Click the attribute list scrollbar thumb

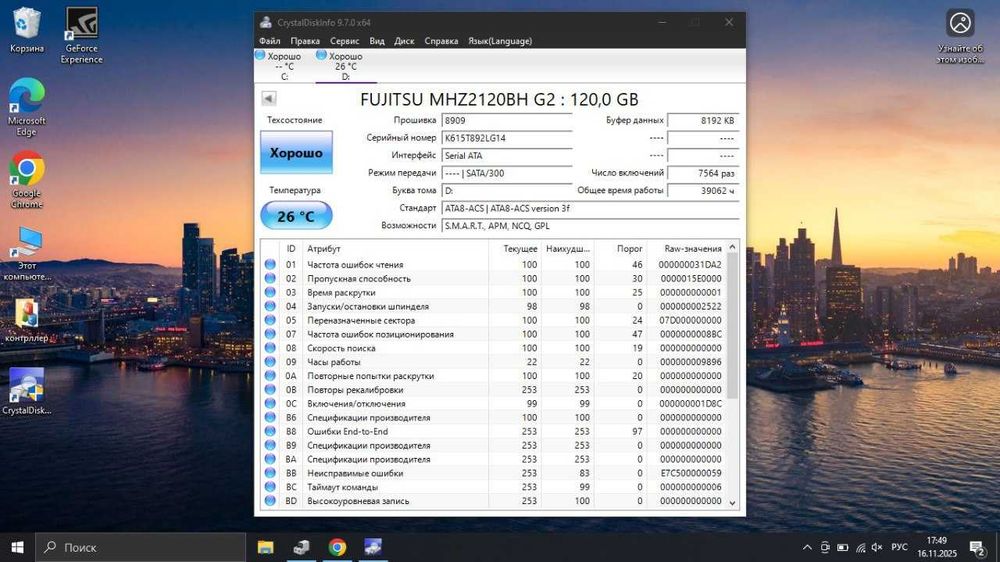[732, 325]
